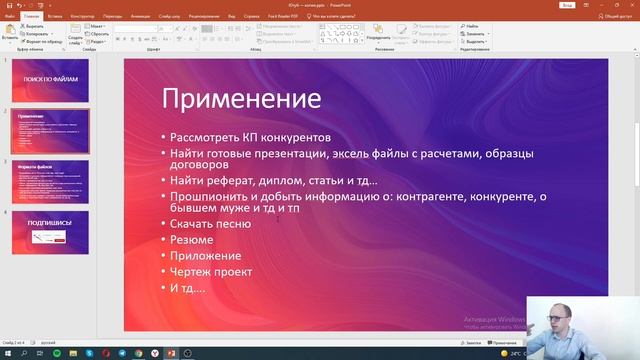Open Выделить selection options
The image size is (640, 360).
474,42
